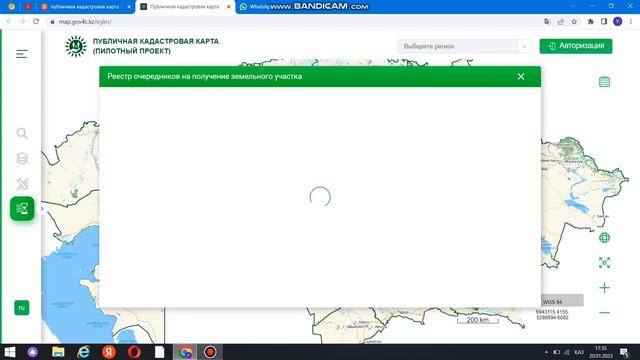Close the land queue registry dialog
The height and width of the screenshot is (360, 640).
point(521,77)
